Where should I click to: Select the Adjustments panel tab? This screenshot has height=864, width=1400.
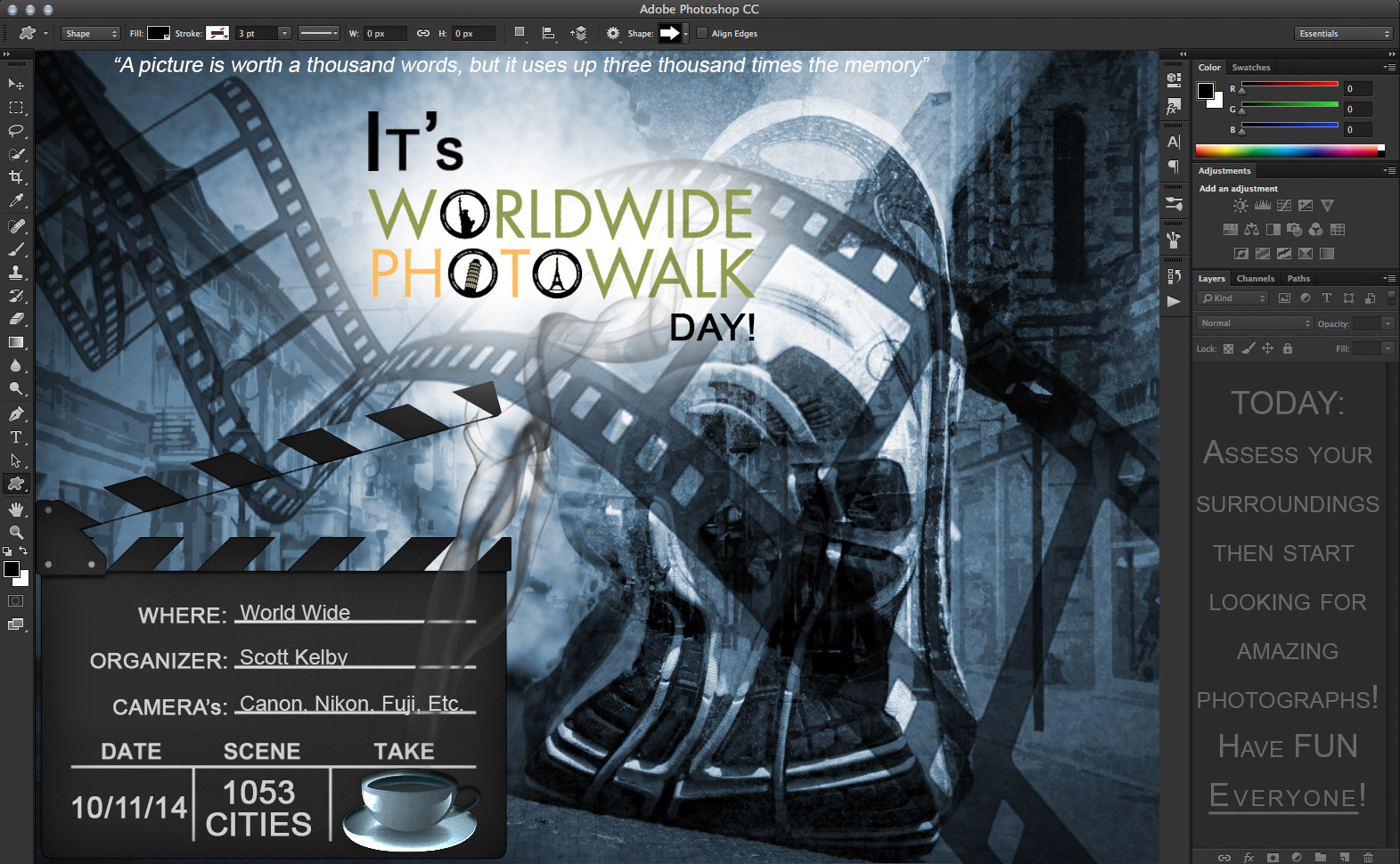[x=1224, y=171]
